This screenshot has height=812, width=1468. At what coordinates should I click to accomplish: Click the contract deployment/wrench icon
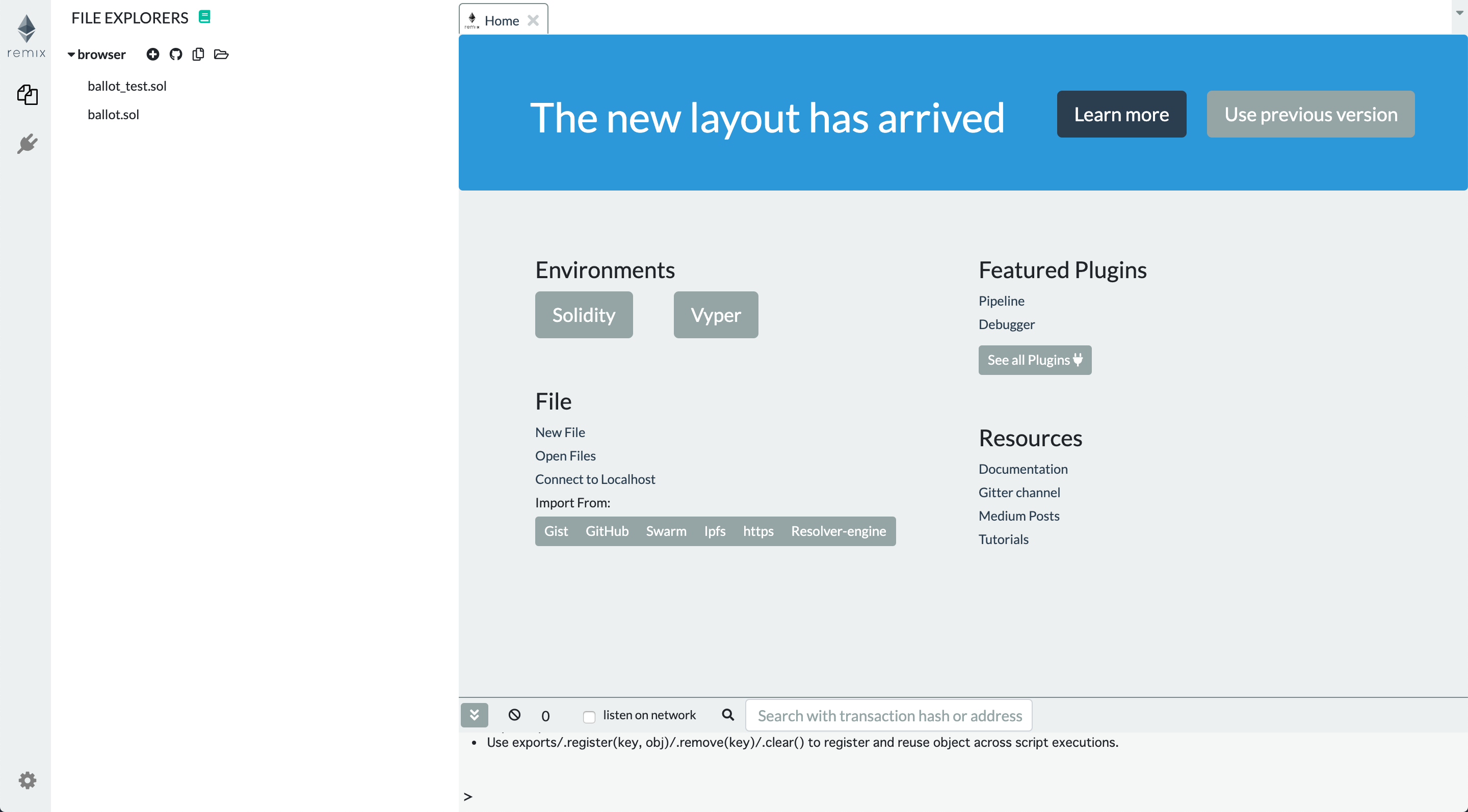pos(27,142)
